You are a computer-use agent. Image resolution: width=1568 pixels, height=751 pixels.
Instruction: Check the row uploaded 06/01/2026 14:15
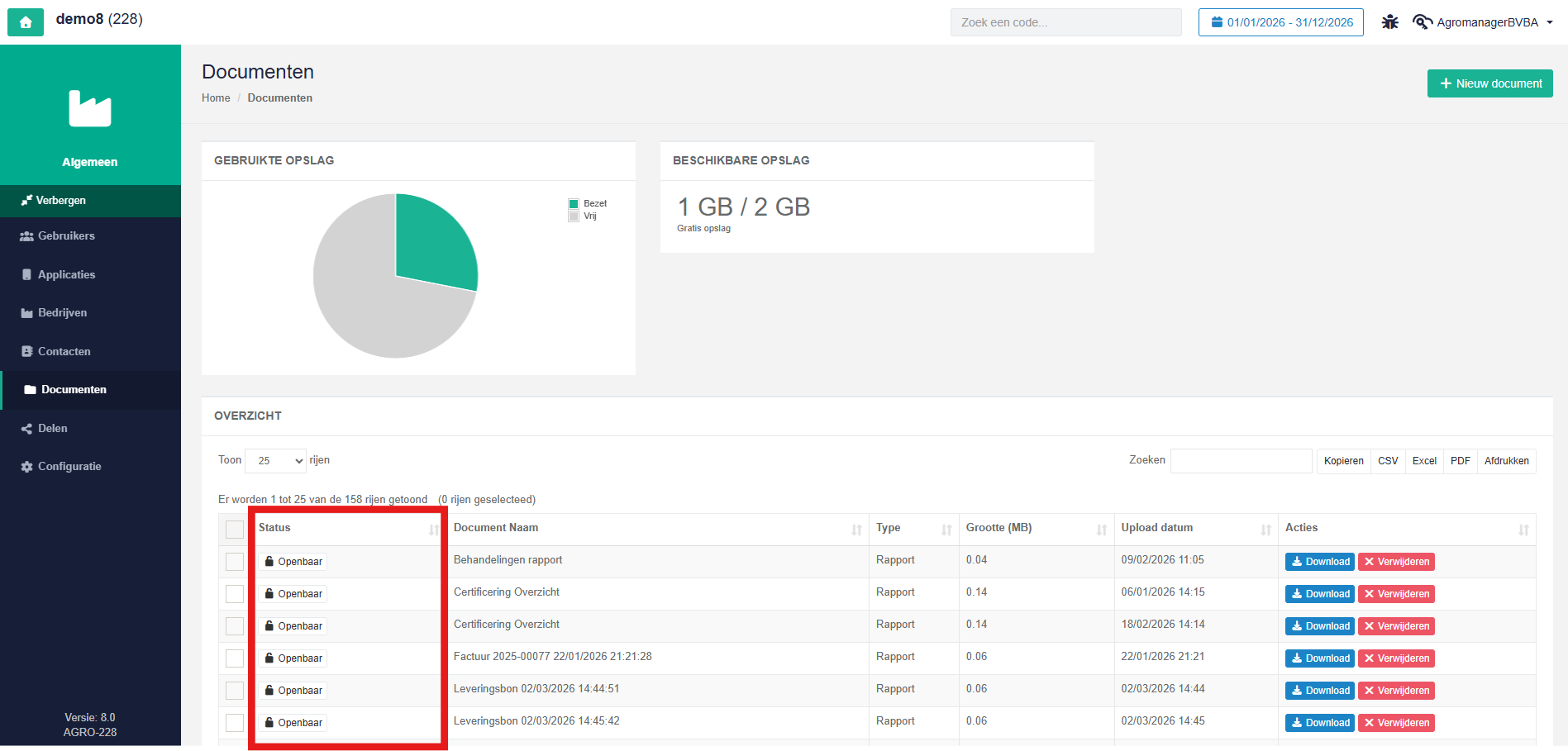pyautogui.click(x=235, y=594)
